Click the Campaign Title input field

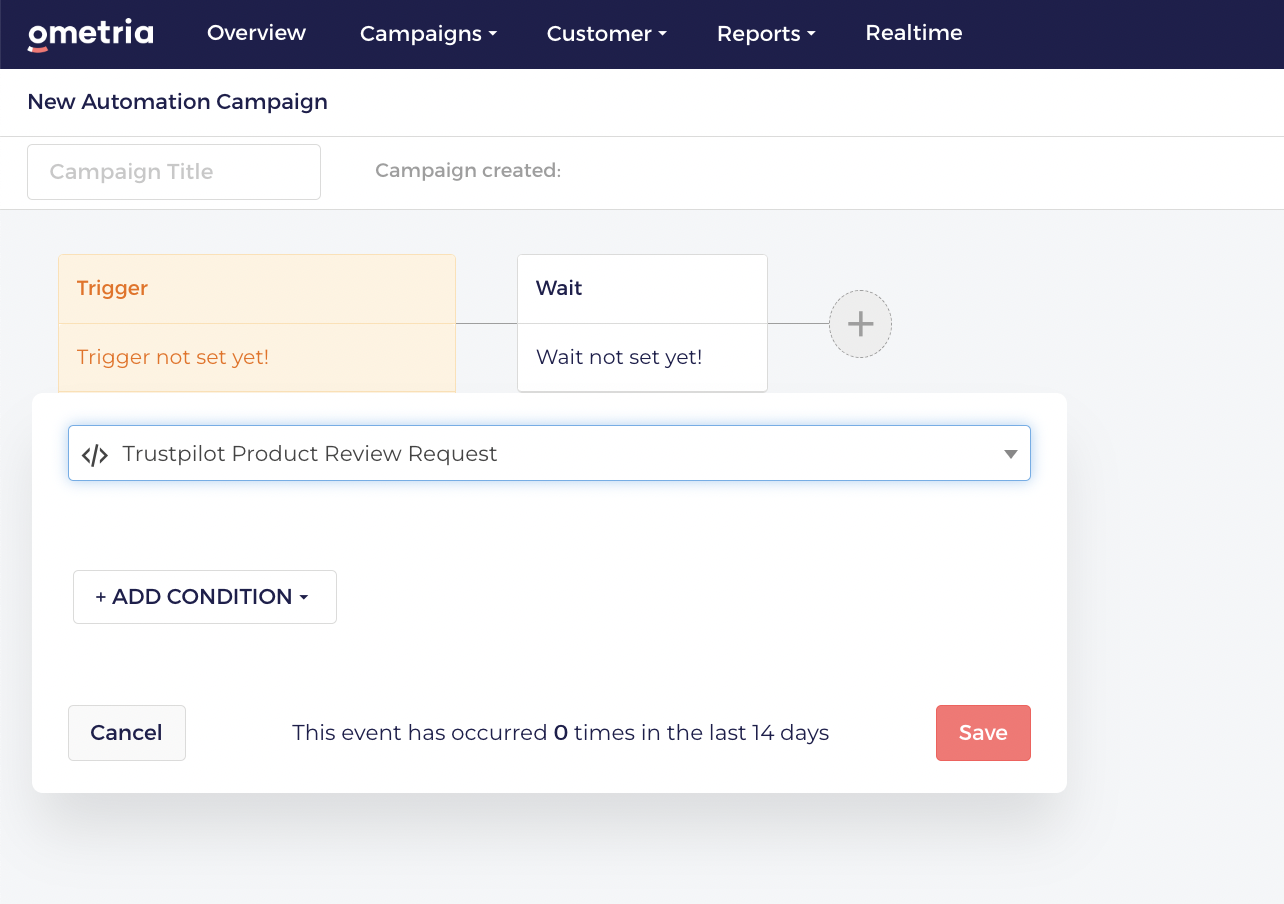coord(173,171)
